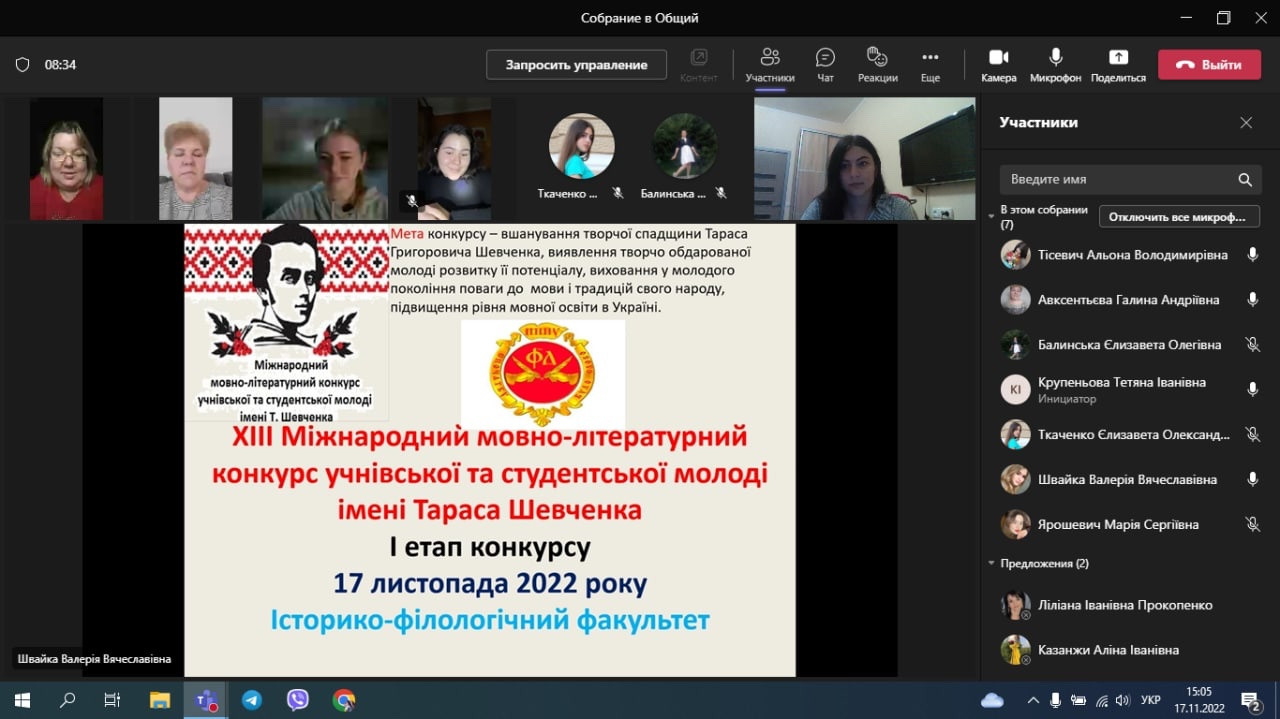Open Google Chrome from taskbar
This screenshot has height=719, width=1280.
click(344, 700)
